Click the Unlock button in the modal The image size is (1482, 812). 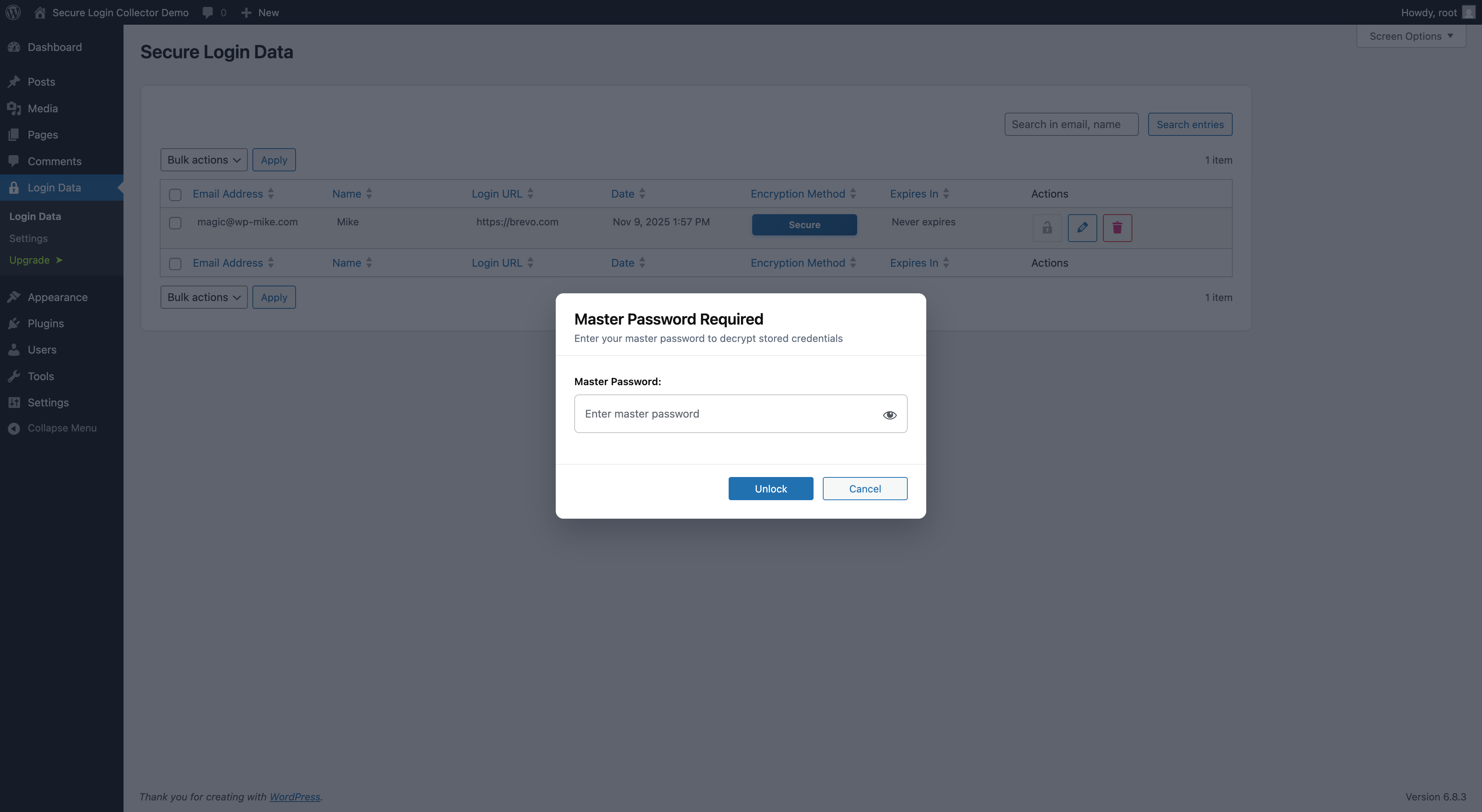770,488
